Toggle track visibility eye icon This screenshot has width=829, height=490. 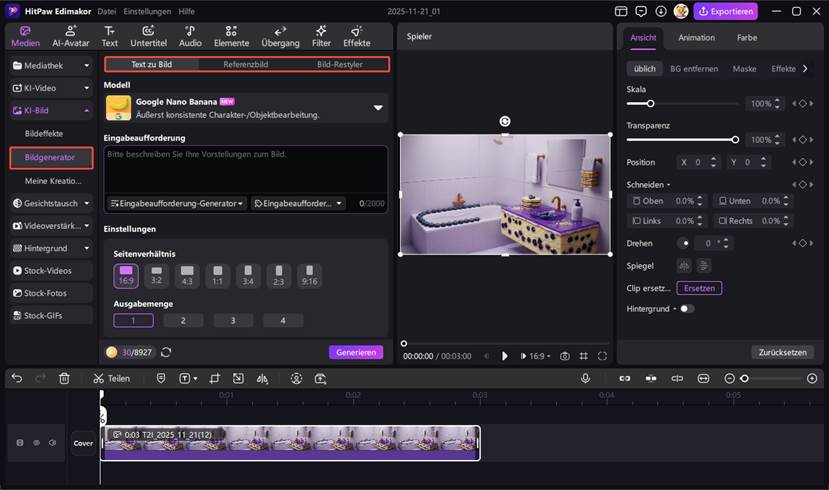tap(35, 443)
